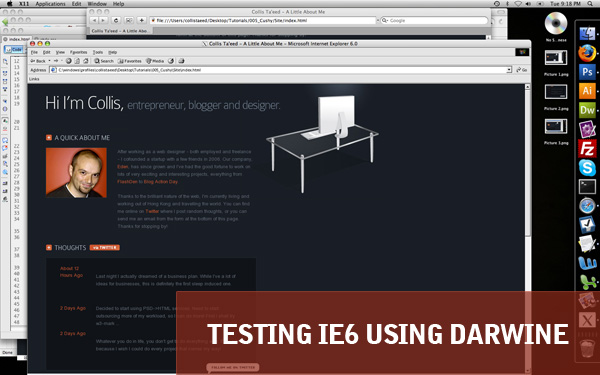Open Blog Action Day link

161,182
